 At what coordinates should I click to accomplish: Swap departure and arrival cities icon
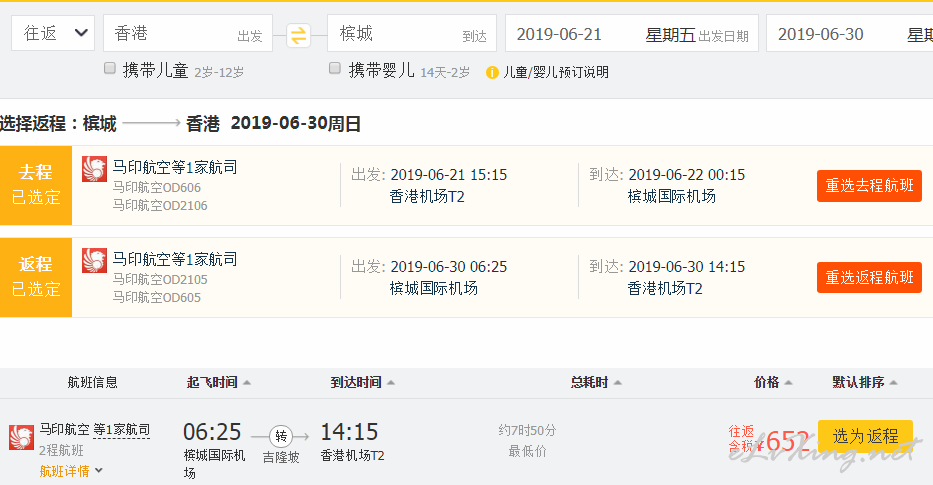coord(298,35)
